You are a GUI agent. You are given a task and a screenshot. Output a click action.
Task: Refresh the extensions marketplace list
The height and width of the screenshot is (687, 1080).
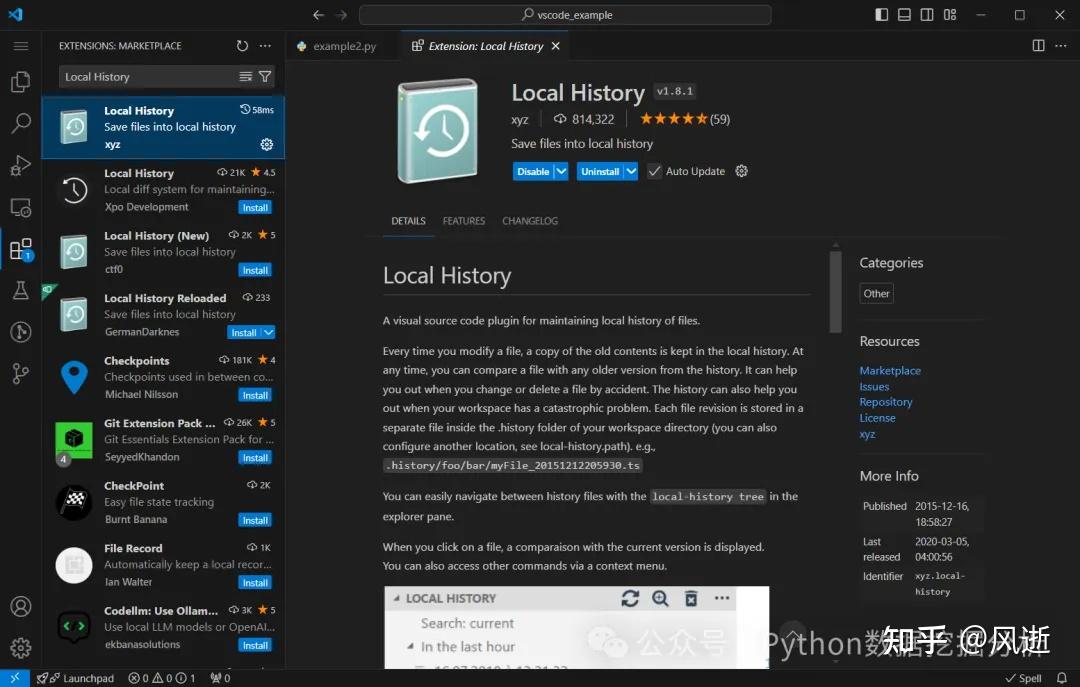point(242,45)
